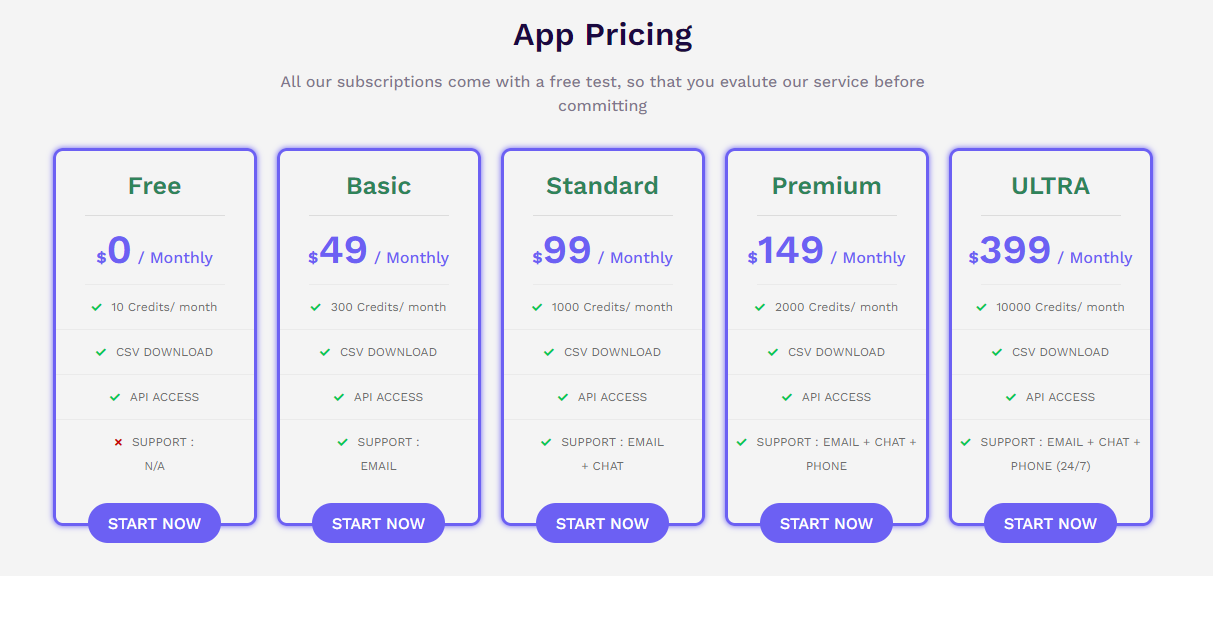Click the Standard plan's CSV Download checkmark

point(549,352)
